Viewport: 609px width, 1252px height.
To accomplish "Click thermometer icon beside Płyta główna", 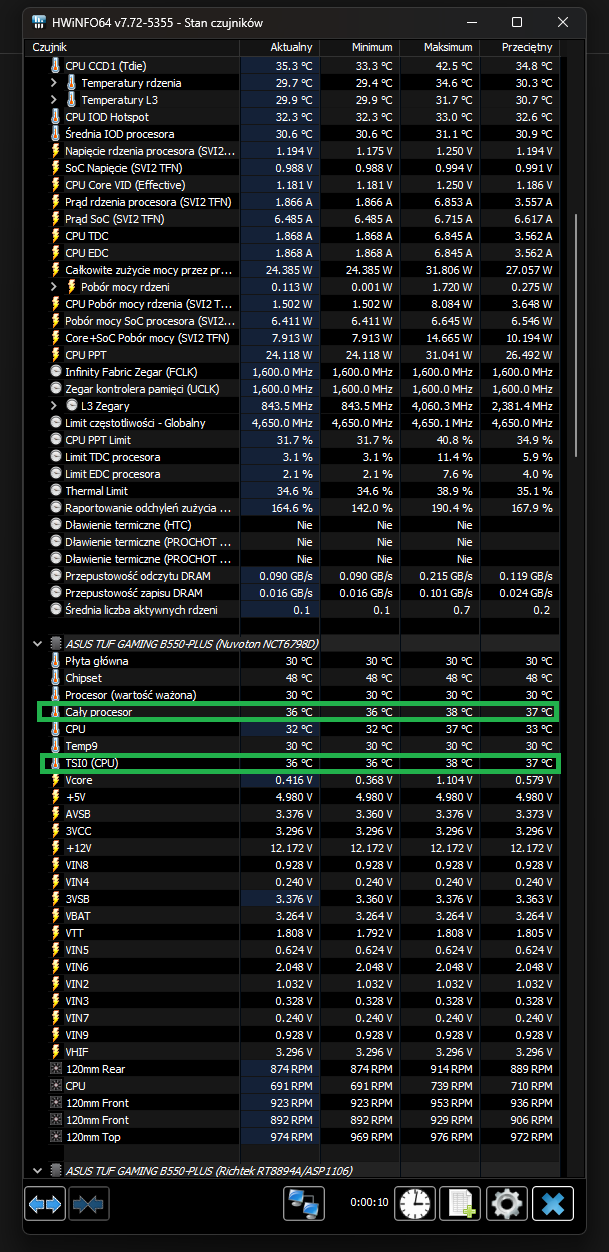I will [x=56, y=661].
